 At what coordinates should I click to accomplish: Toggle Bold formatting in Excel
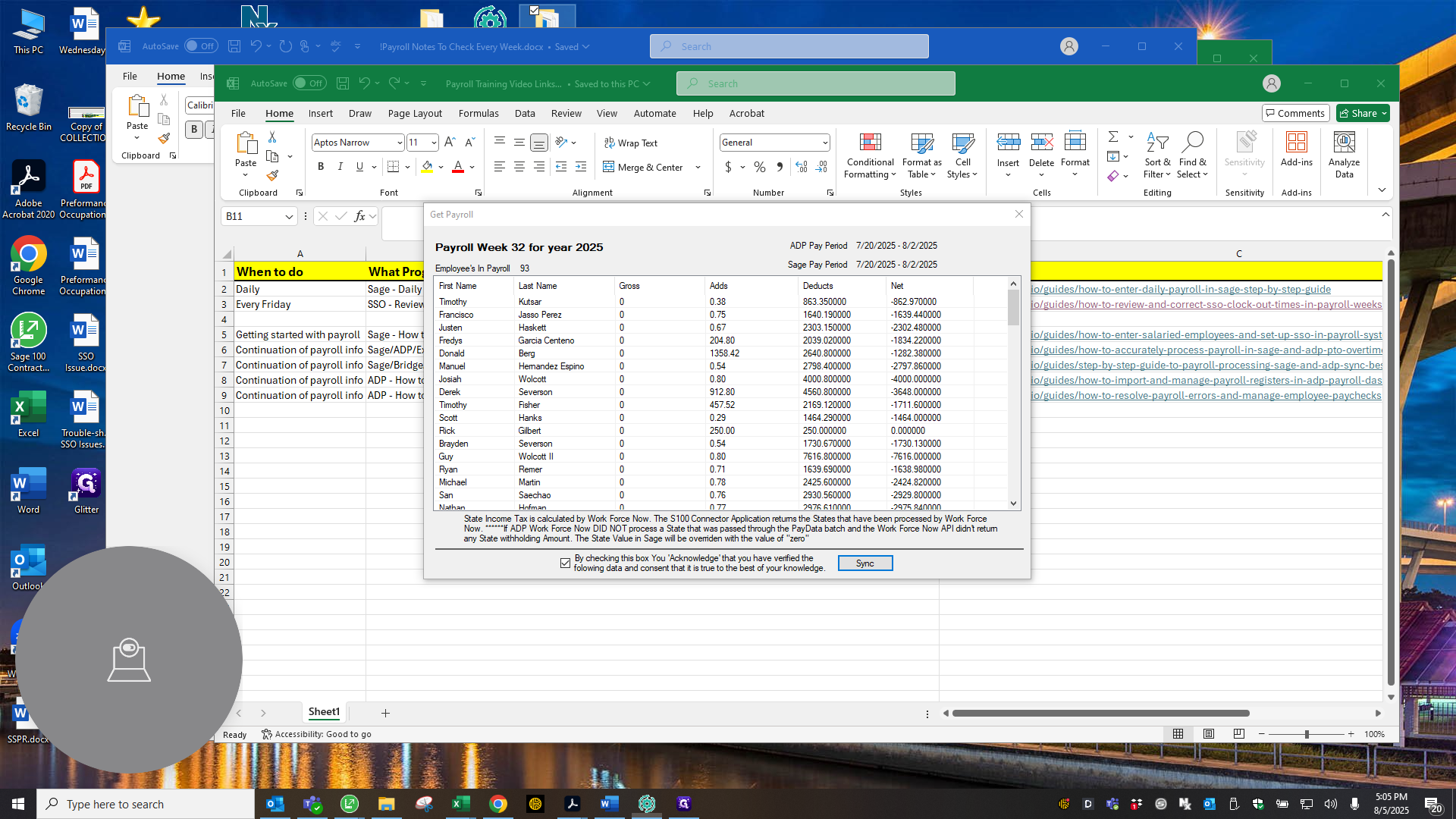(x=321, y=167)
